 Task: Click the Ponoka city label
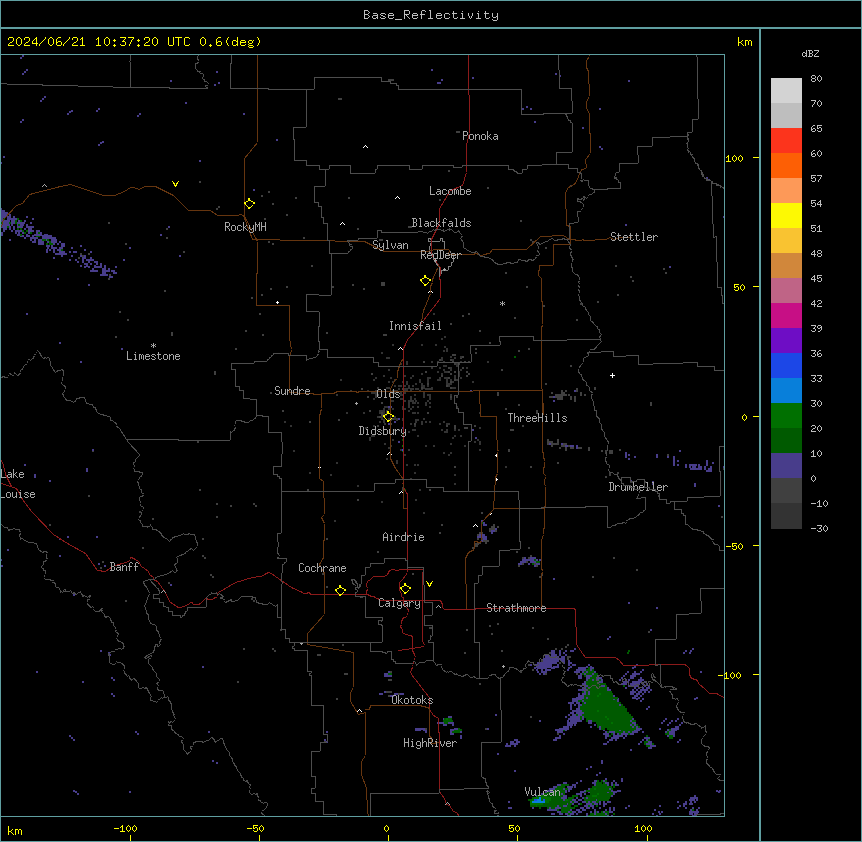coord(480,136)
